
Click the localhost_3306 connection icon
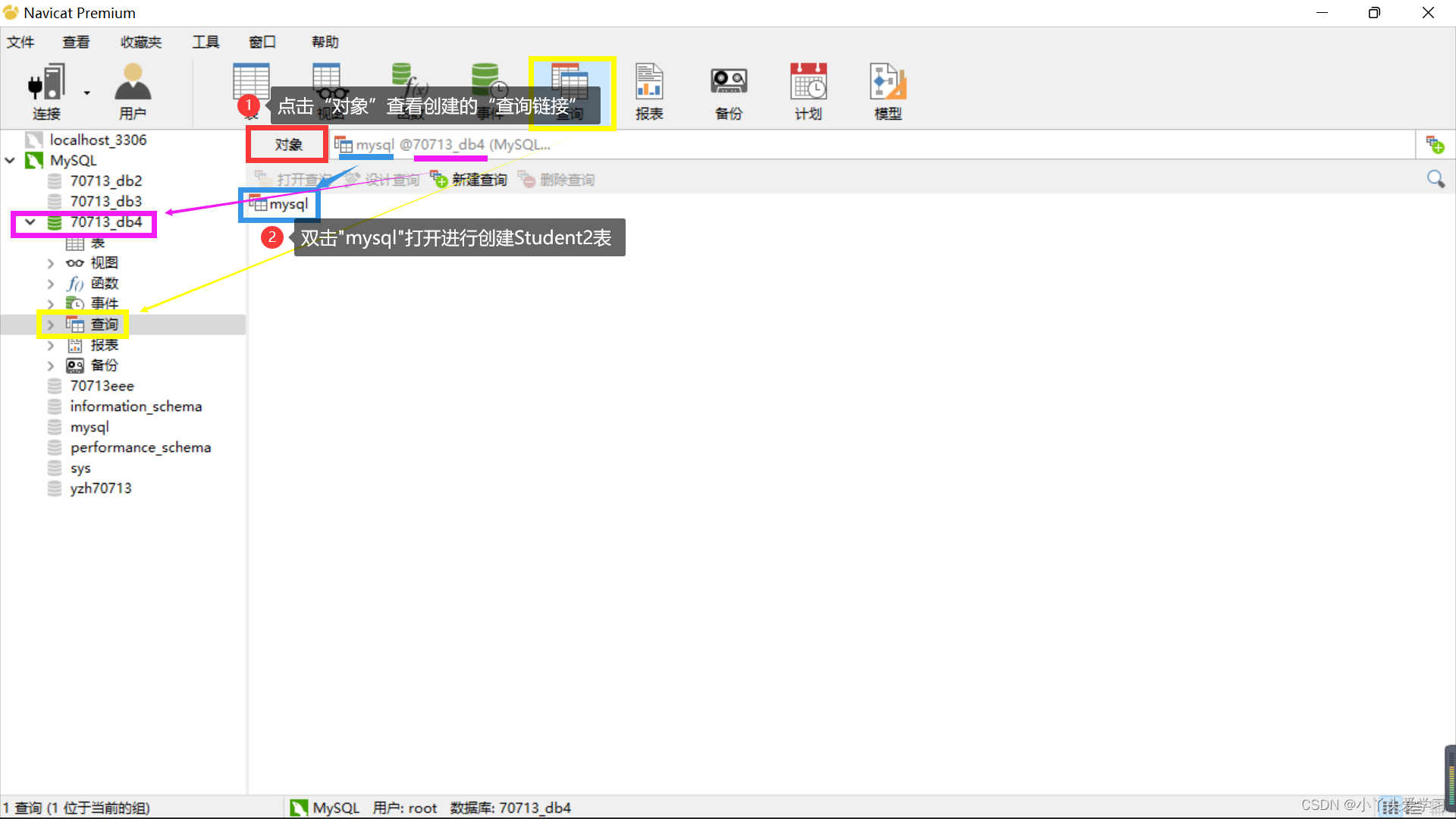pyautogui.click(x=34, y=140)
